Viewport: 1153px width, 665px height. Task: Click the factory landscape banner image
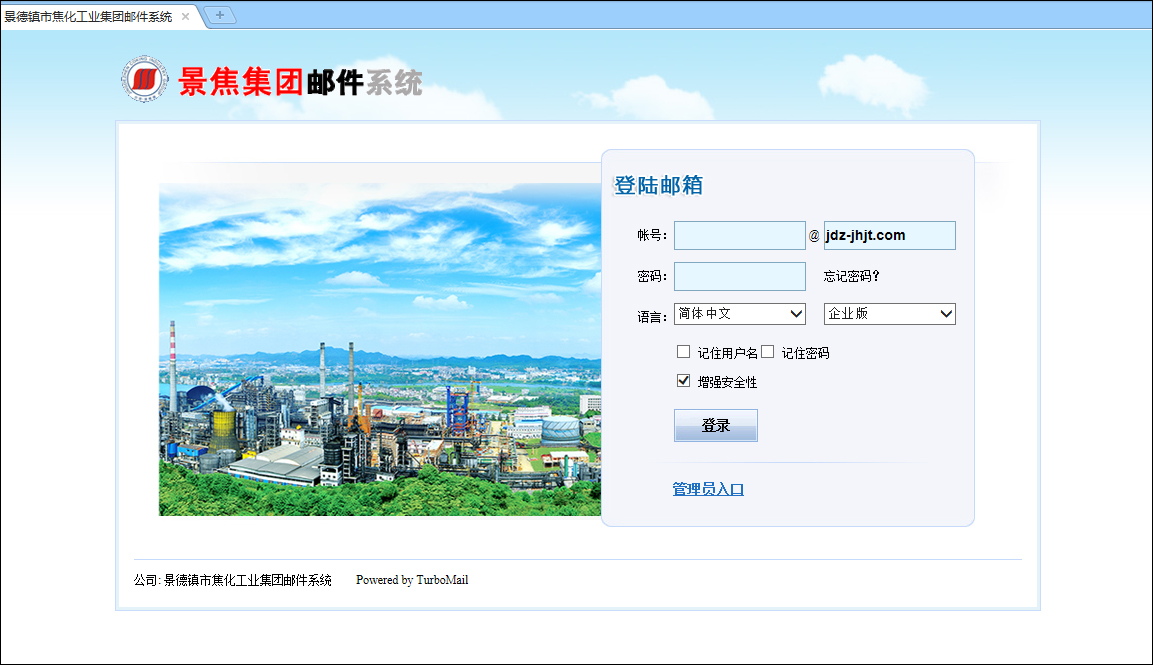tap(380, 350)
